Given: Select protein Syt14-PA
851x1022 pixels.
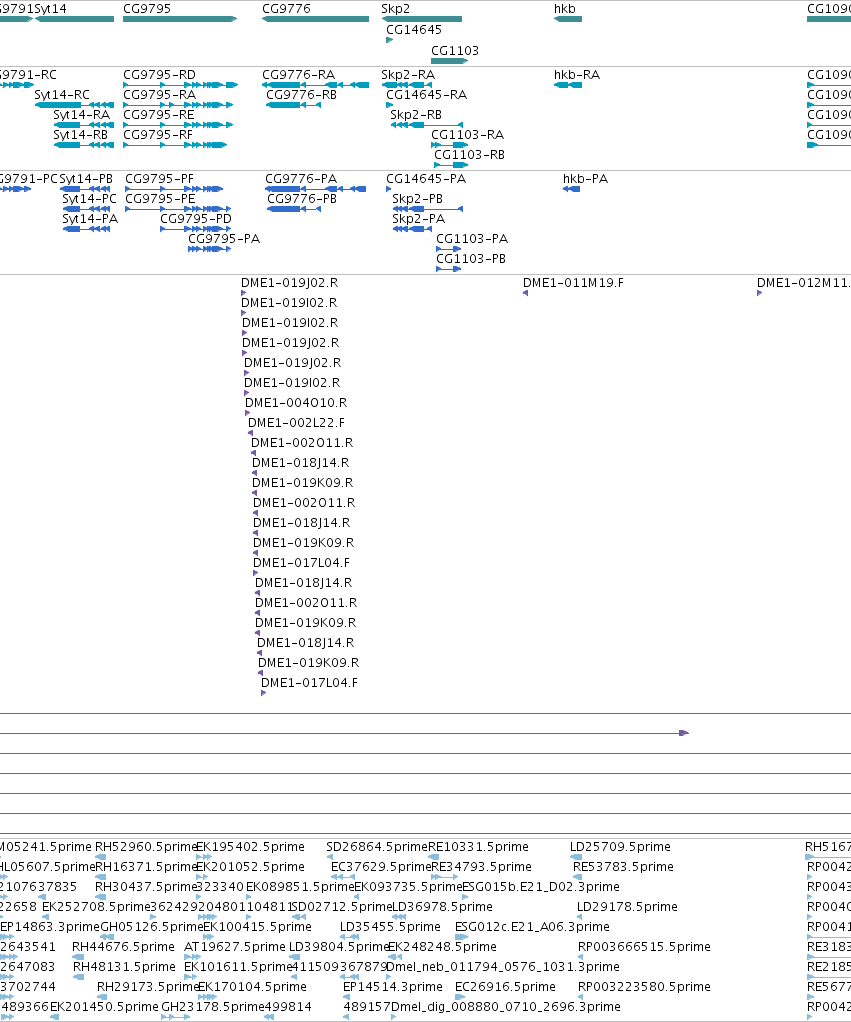Looking at the screenshot, I should coord(86,229).
